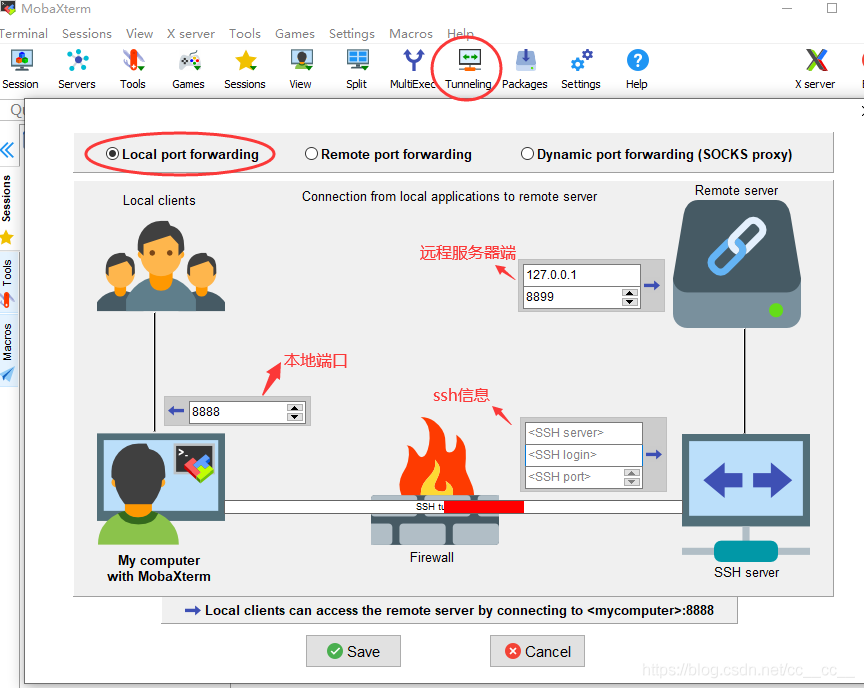Click the <SSH login> input field

(x=584, y=455)
